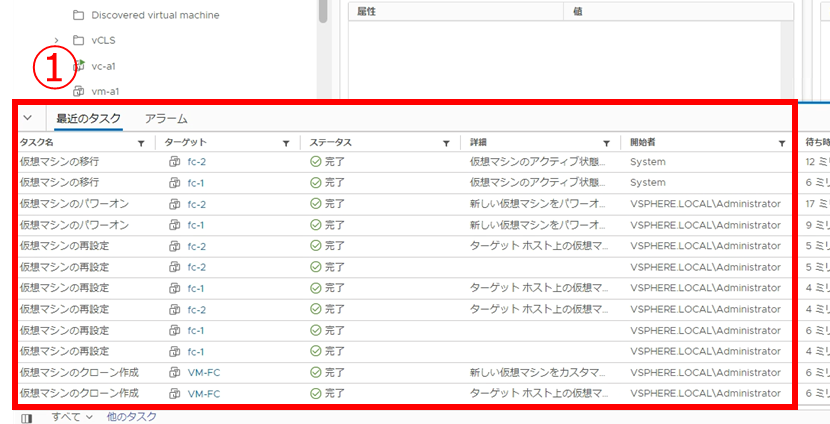Click the inventory tree vertical scrollbar
Viewport: 830px width, 424px height.
point(323,10)
